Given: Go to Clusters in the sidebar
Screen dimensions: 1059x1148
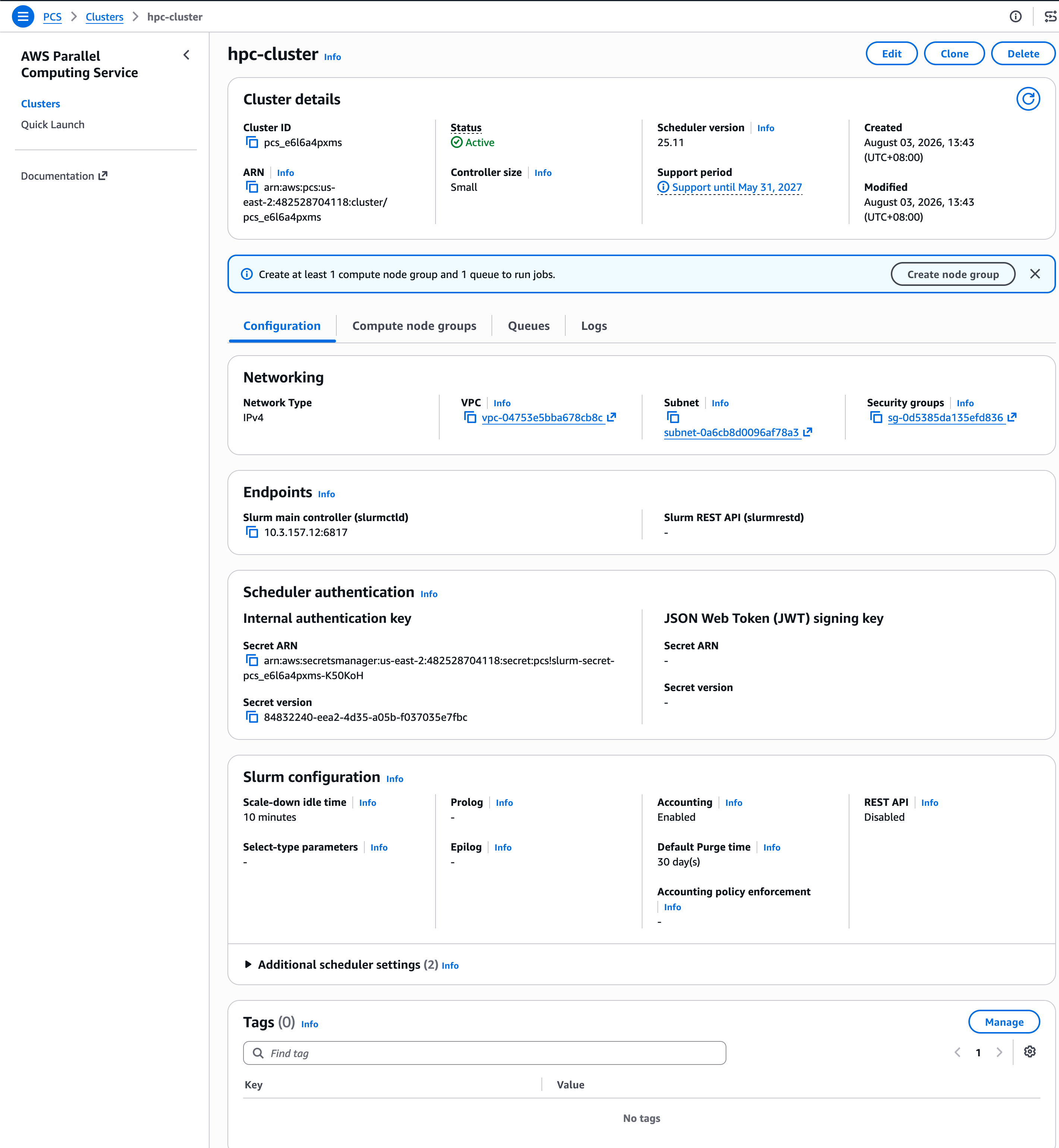Looking at the screenshot, I should click(x=41, y=104).
